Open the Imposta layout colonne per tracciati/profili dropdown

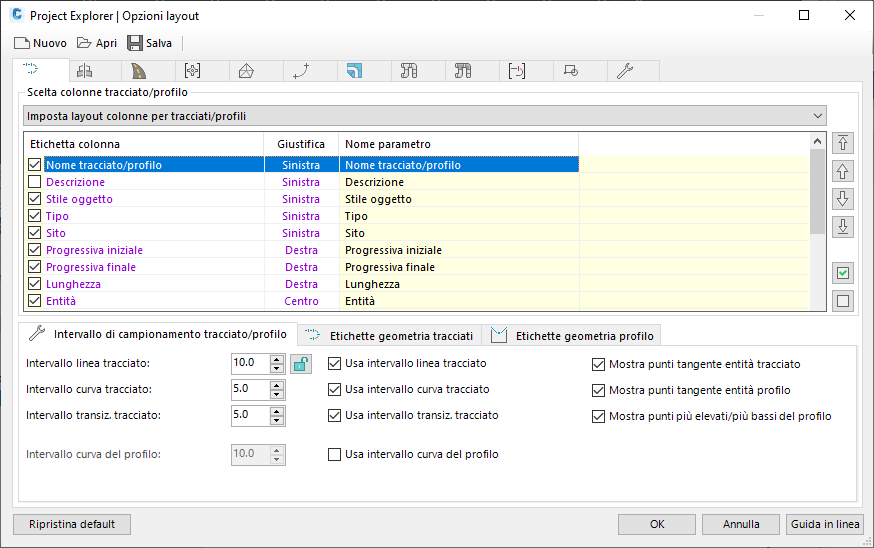tap(425, 116)
